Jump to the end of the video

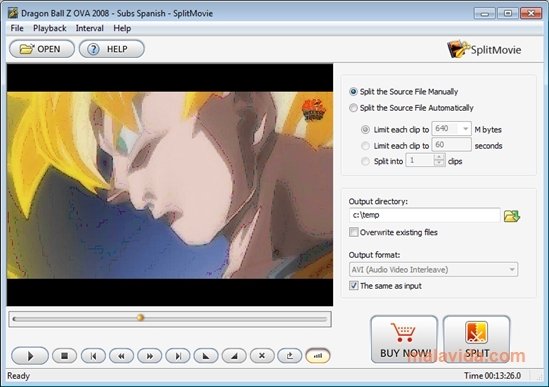(x=178, y=356)
